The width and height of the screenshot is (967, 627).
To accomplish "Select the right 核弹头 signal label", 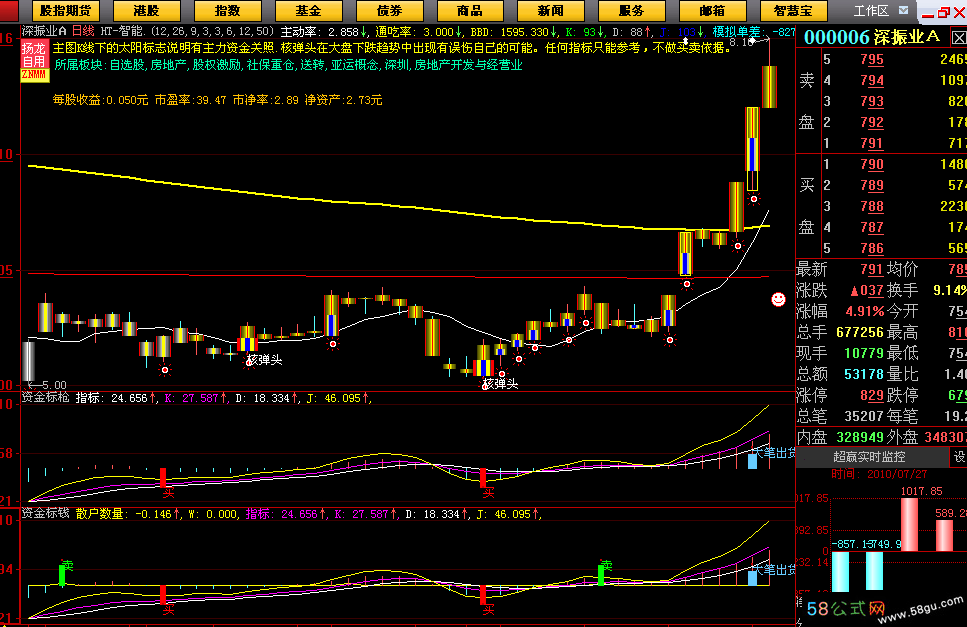I will [x=500, y=384].
